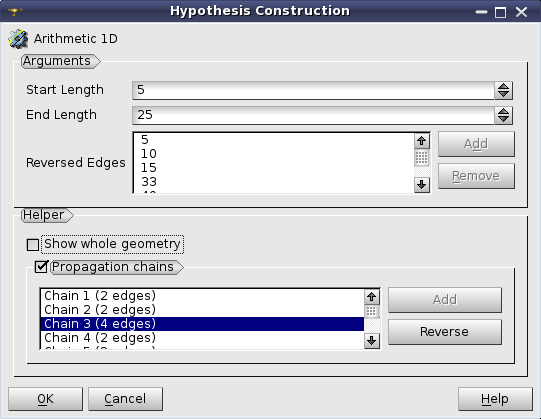Increase Start Length with the up arrow
This screenshot has height=419, width=541.
(503, 86)
